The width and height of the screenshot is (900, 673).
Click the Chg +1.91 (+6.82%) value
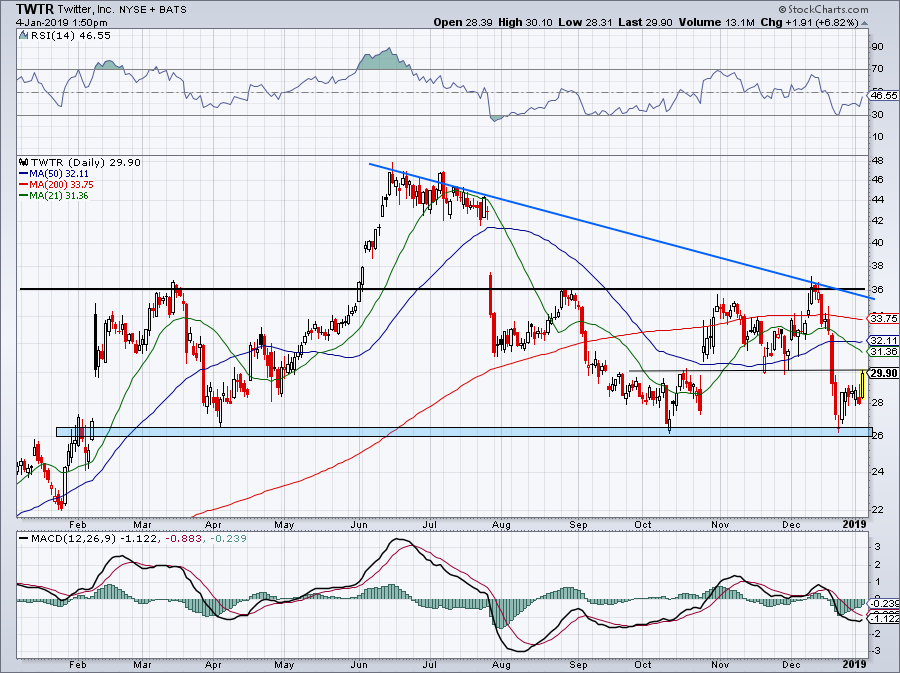pyautogui.click(x=809, y=22)
